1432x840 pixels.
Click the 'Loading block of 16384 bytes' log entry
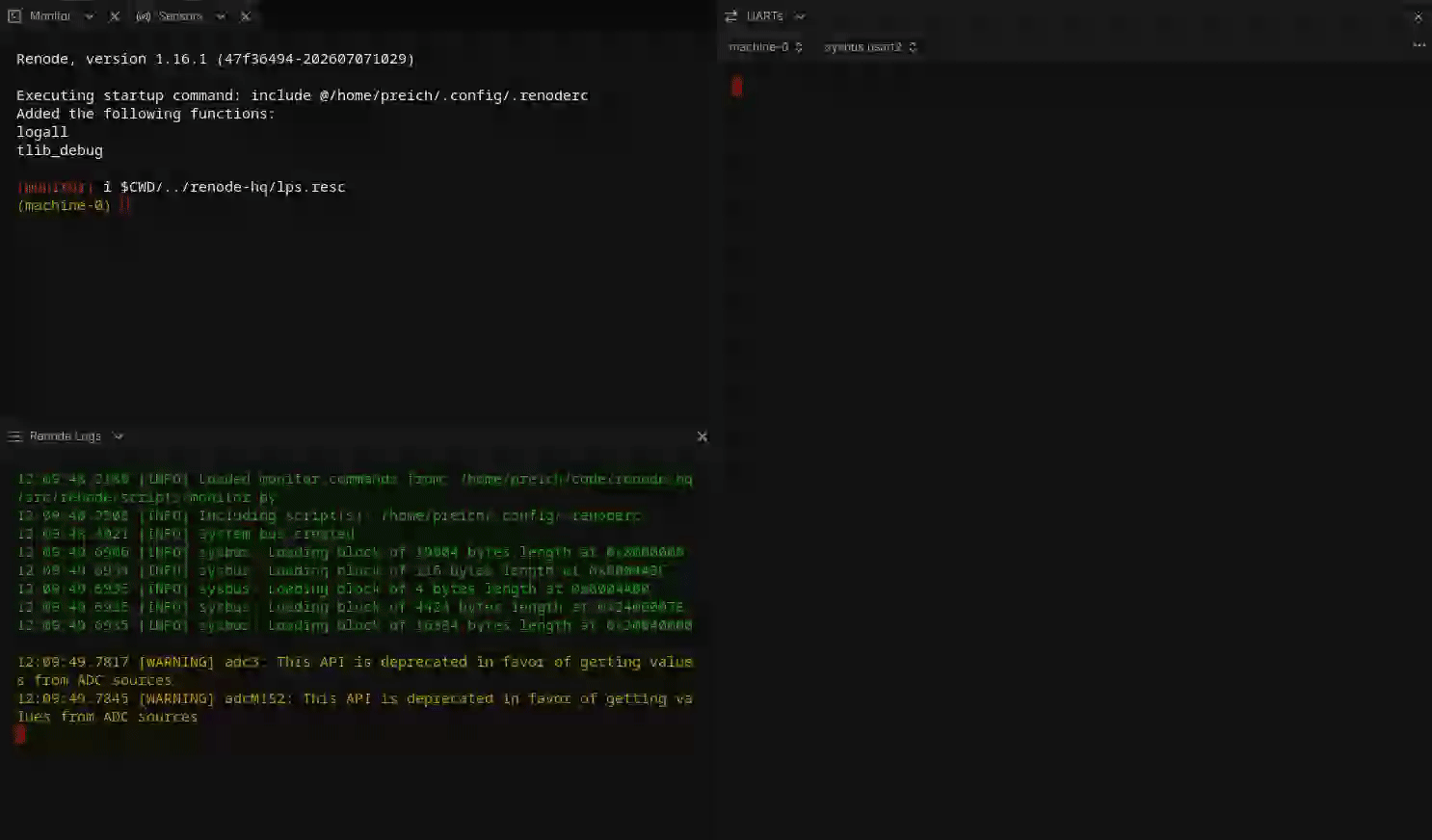click(x=355, y=625)
